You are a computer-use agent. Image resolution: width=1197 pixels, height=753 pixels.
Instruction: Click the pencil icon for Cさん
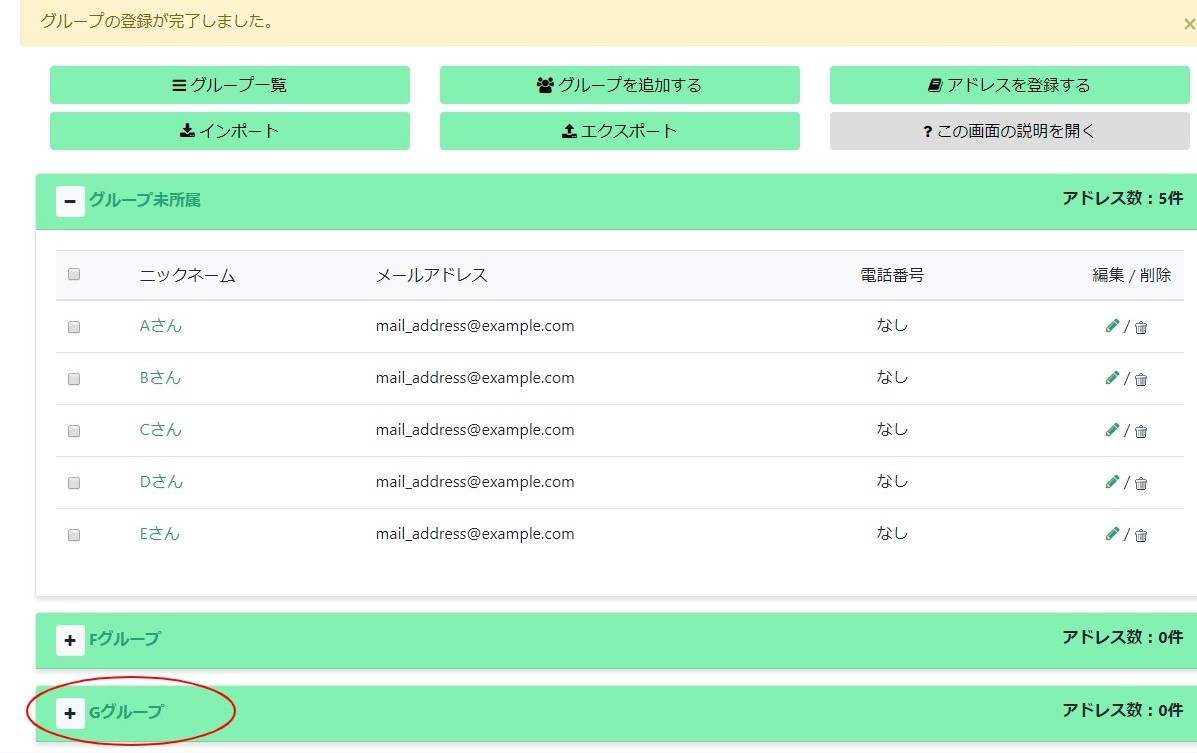[x=1112, y=429]
